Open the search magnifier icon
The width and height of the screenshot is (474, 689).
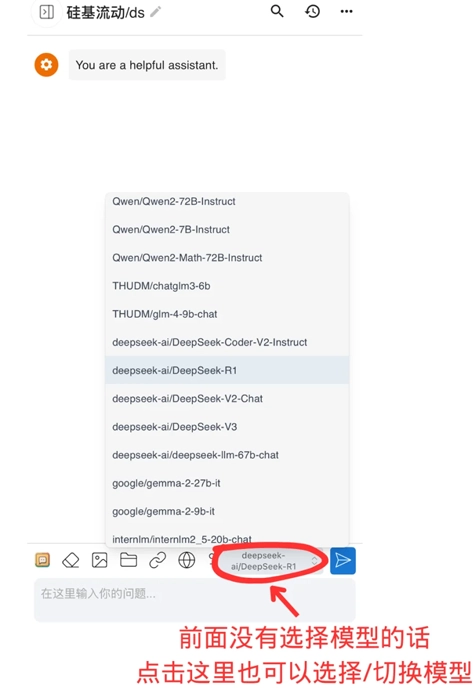point(277,11)
